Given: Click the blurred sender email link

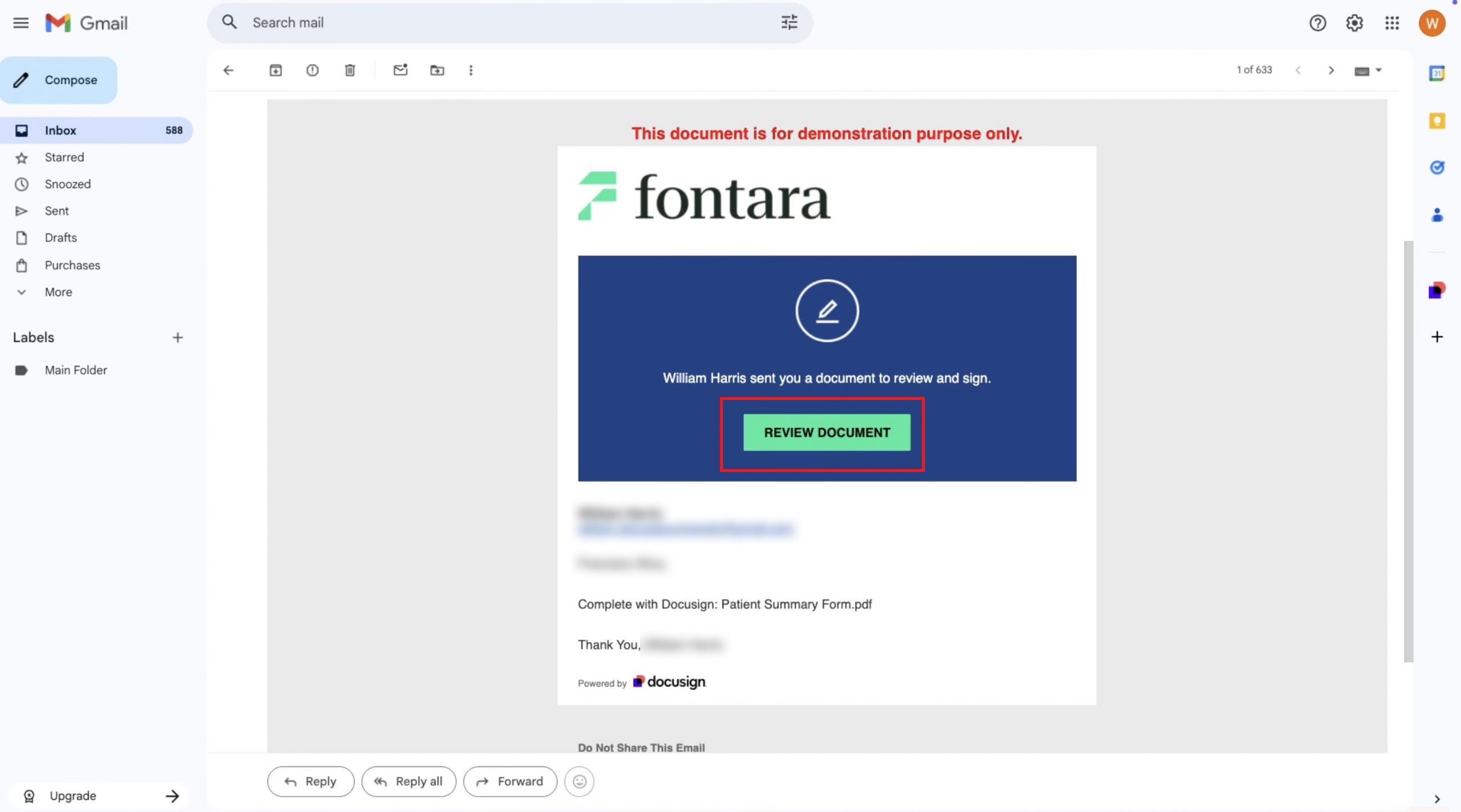Looking at the screenshot, I should [x=685, y=529].
